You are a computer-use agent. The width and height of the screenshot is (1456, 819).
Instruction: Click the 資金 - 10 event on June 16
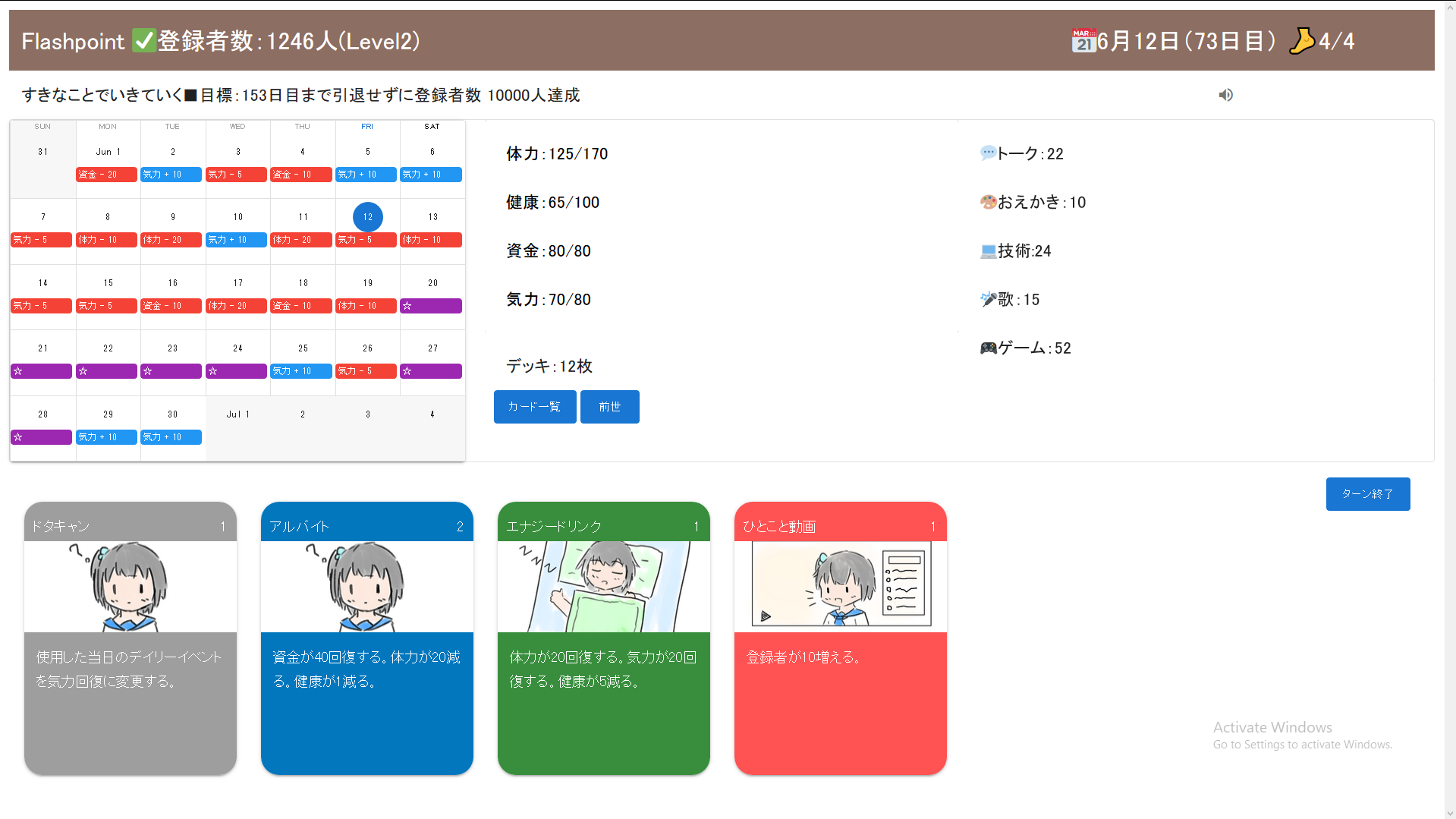[x=171, y=306]
